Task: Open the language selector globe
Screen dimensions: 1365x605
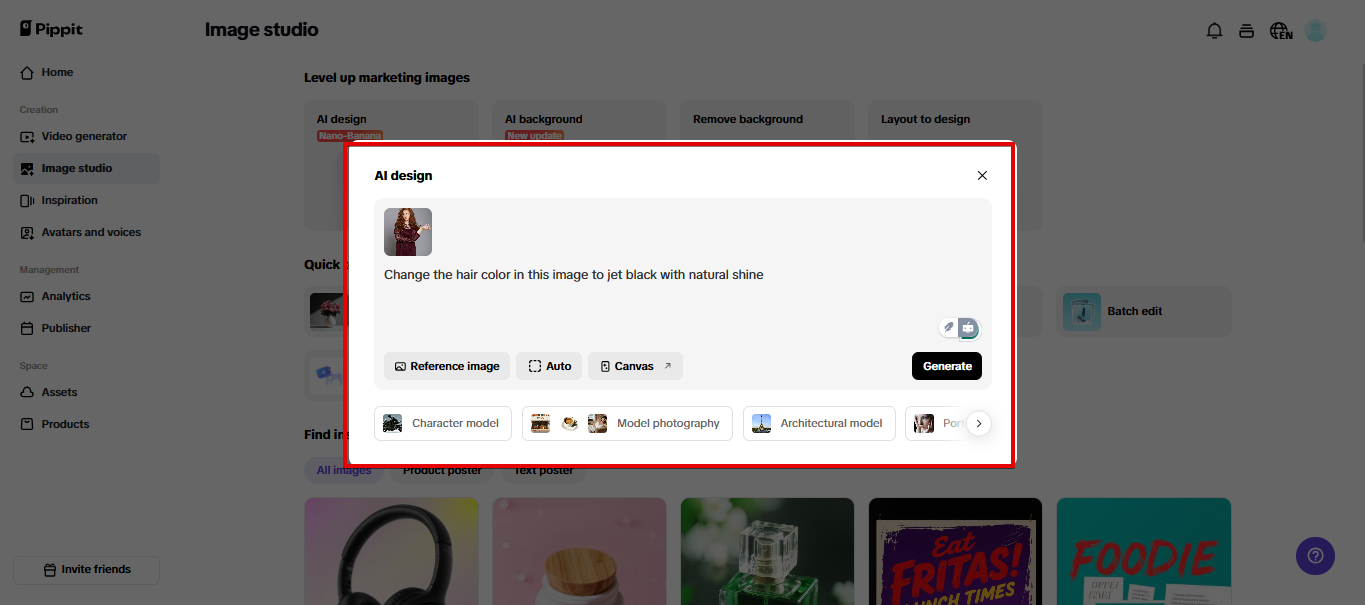Action: click(x=1281, y=31)
